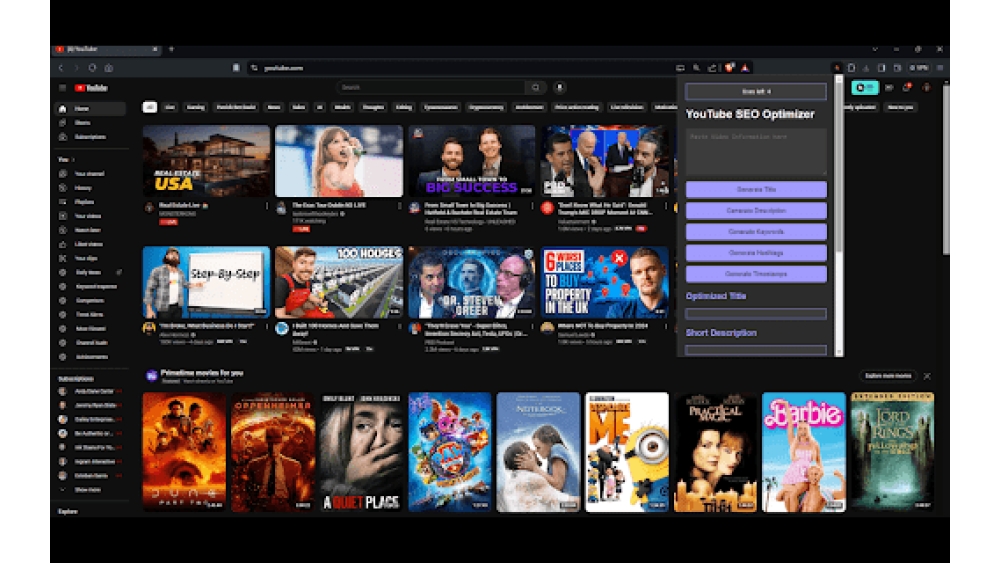
Task: Click the browser reload icon
Action: (92, 68)
